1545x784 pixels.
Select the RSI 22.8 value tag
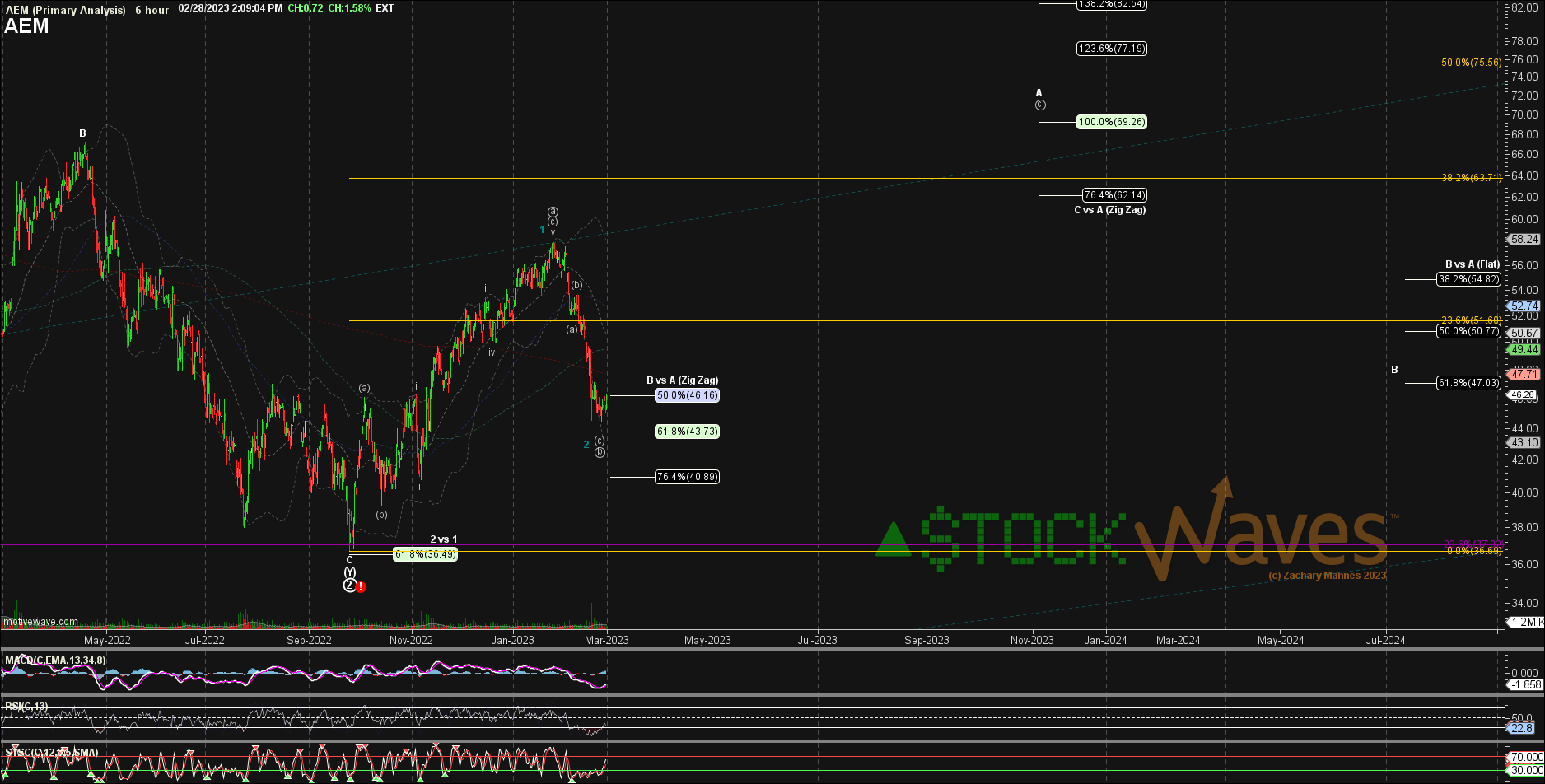1521,728
